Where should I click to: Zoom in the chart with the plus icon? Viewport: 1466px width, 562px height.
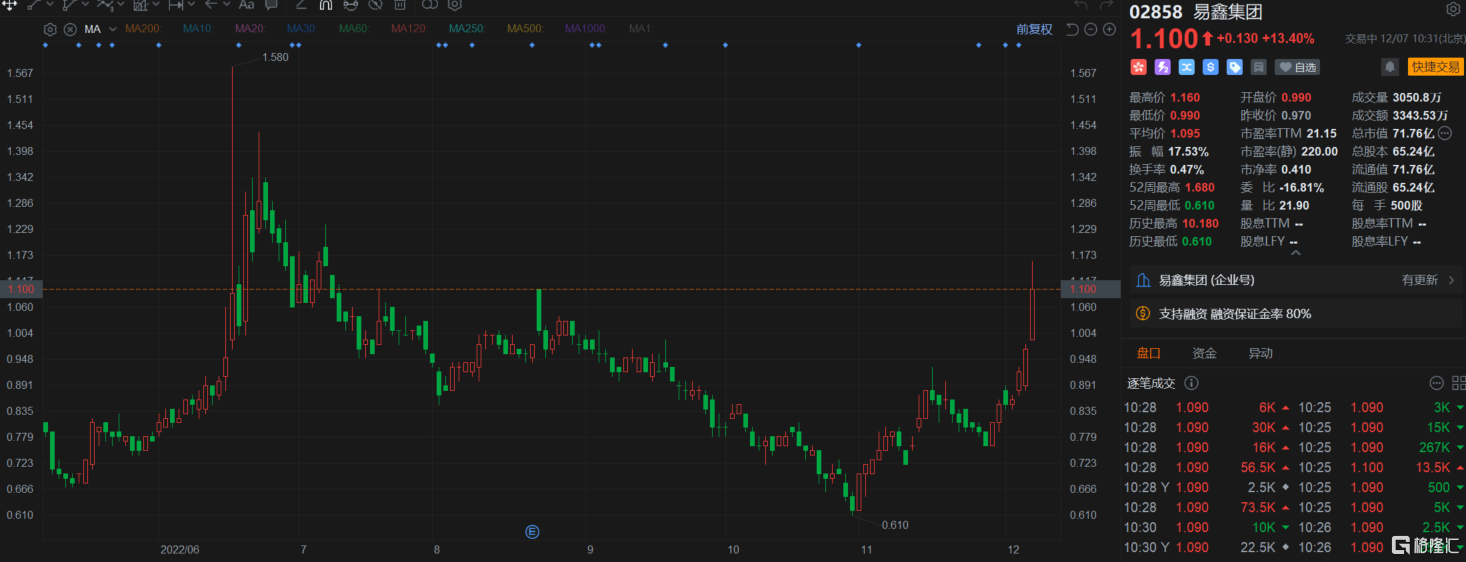click(x=1109, y=29)
